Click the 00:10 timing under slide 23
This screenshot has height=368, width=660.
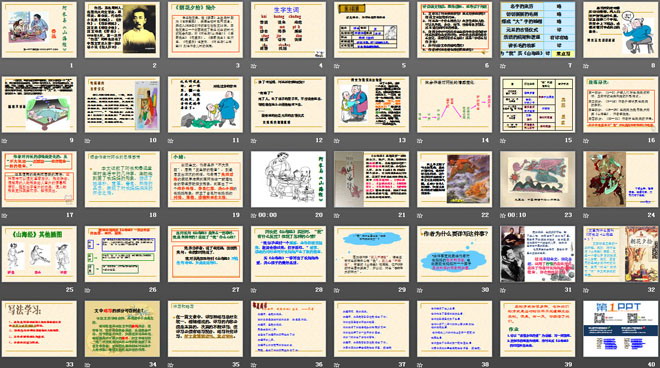[517, 215]
